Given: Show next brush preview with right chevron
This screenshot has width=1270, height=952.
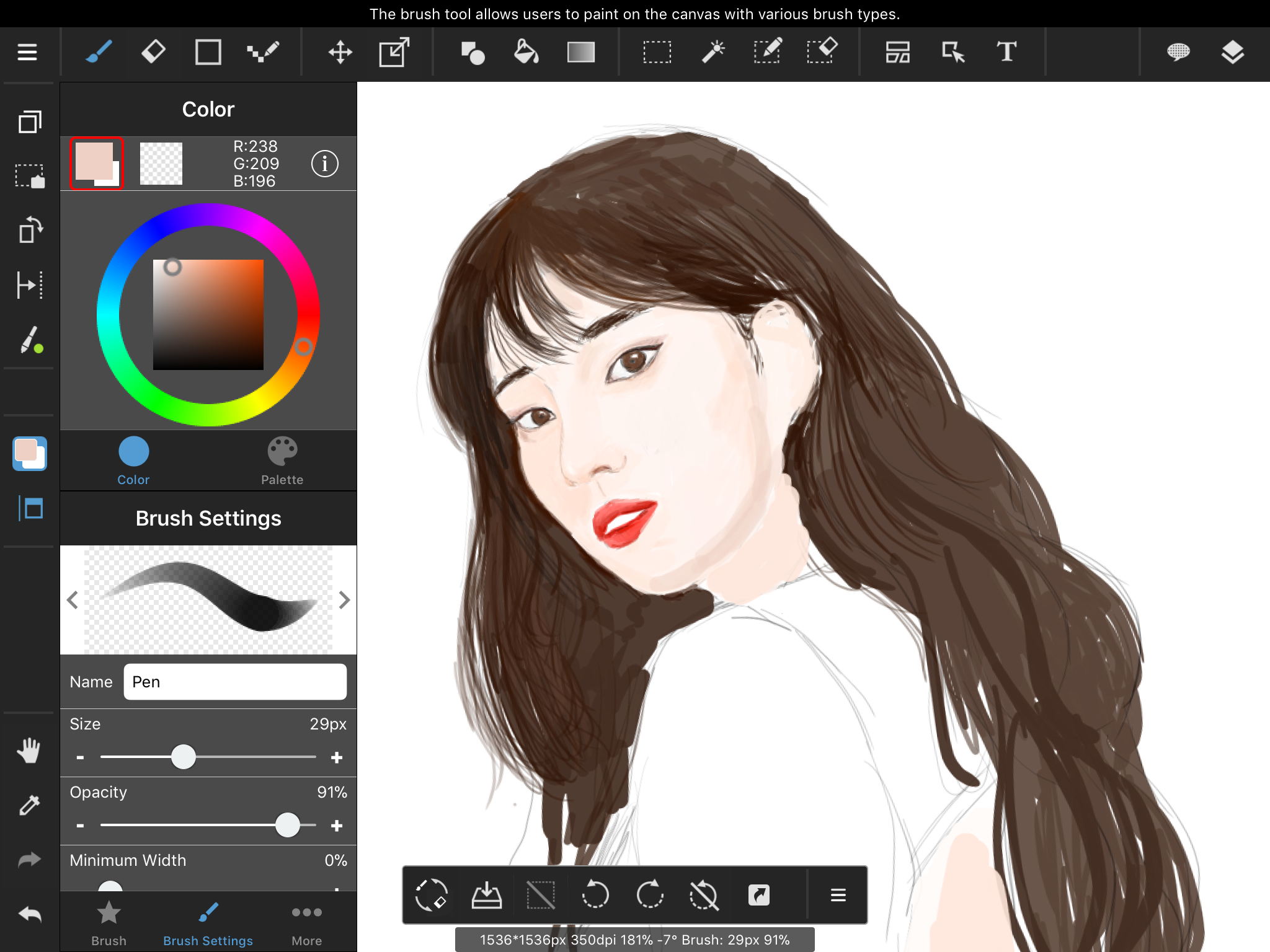Looking at the screenshot, I should point(345,600).
